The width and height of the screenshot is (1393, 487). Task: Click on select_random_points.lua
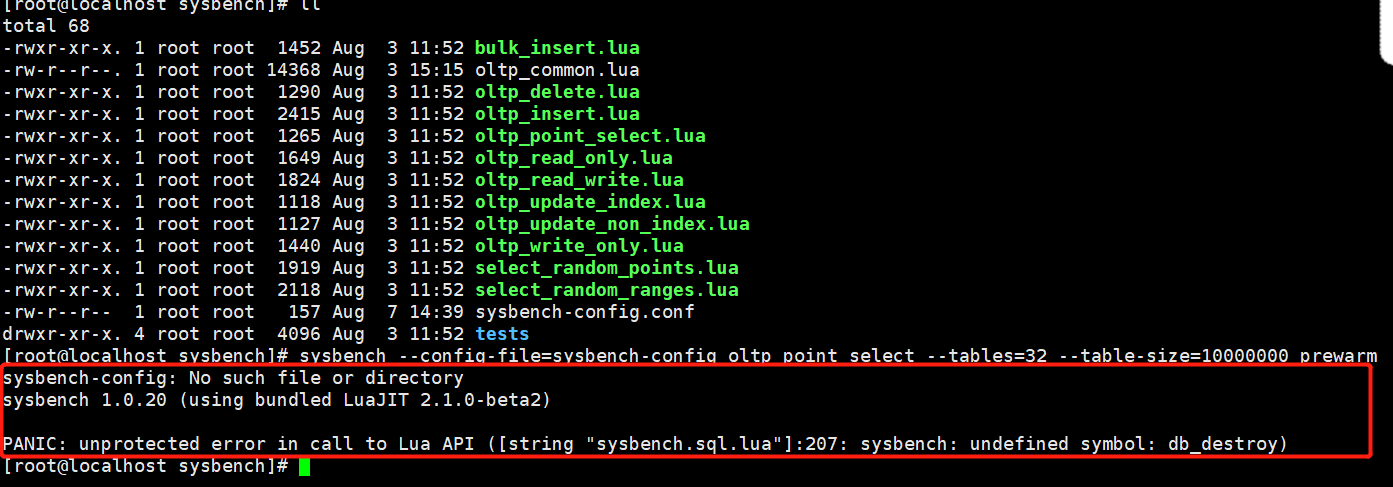(x=606, y=268)
